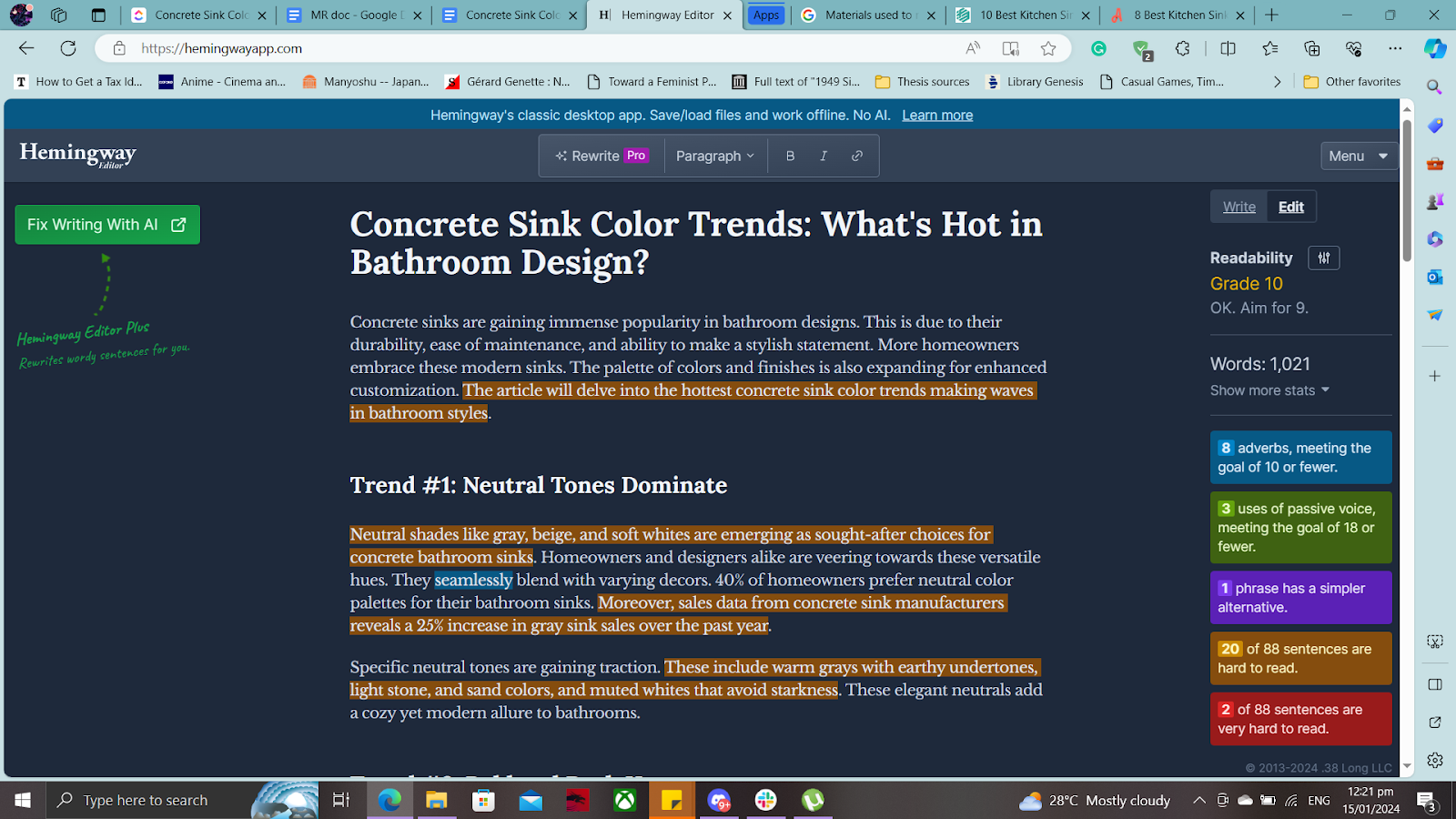This screenshot has height=819, width=1456.
Task: Switch to first Concrete Sink Color tab
Action: point(200,15)
